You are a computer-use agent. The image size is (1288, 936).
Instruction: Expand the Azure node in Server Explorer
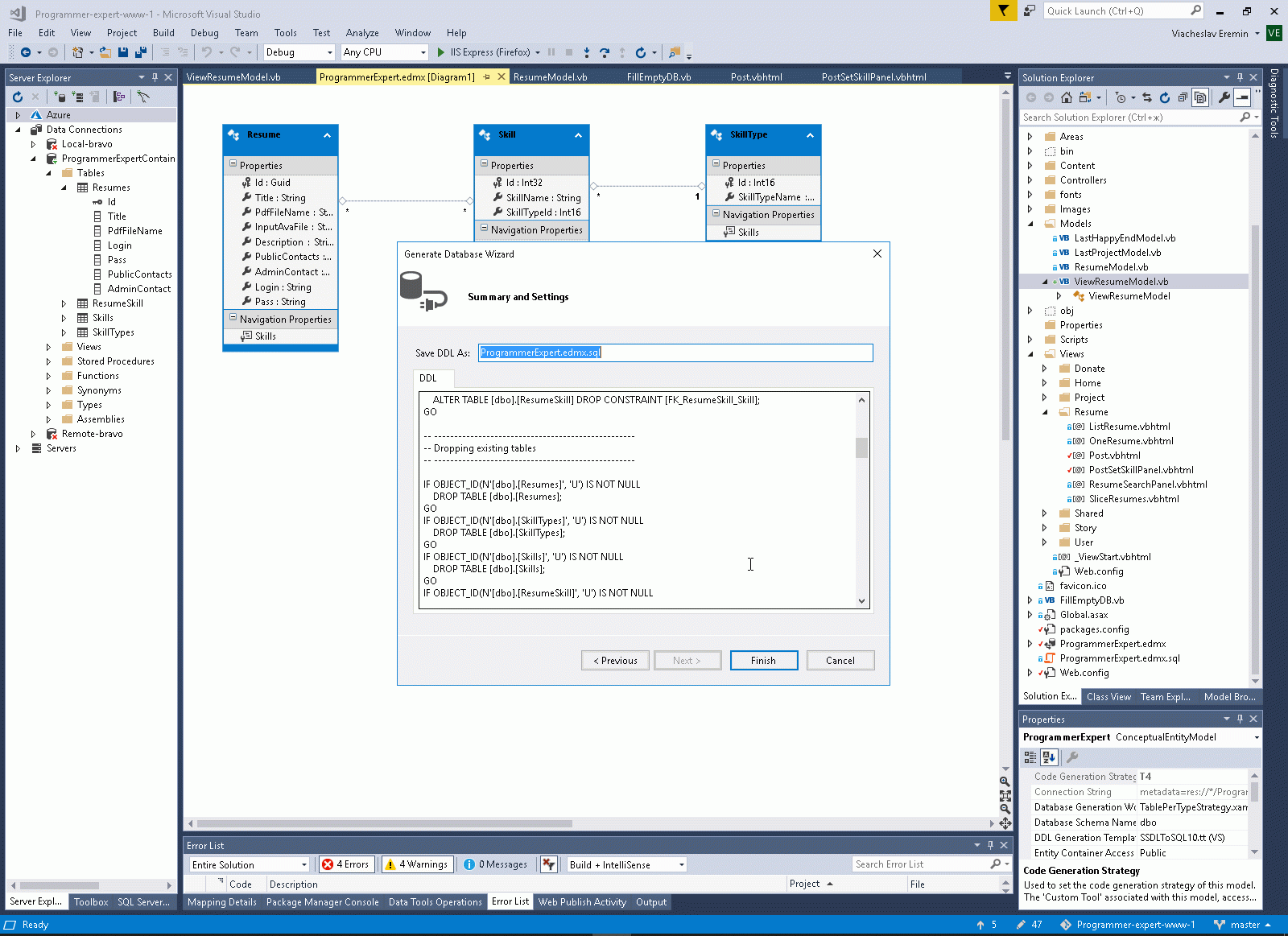coord(18,115)
